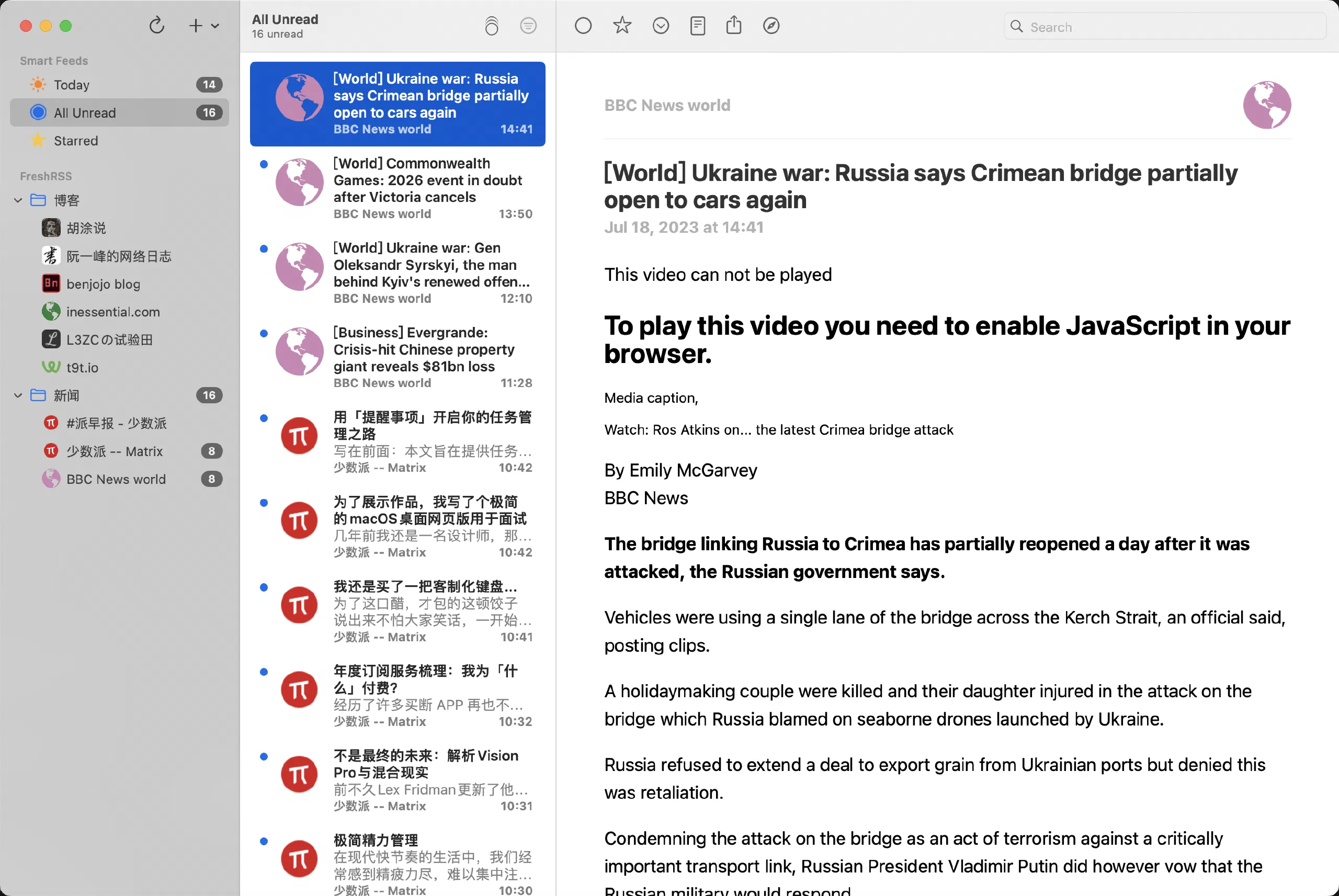
Task: Mark the Evergrande article read via blue dot
Action: click(x=263, y=333)
